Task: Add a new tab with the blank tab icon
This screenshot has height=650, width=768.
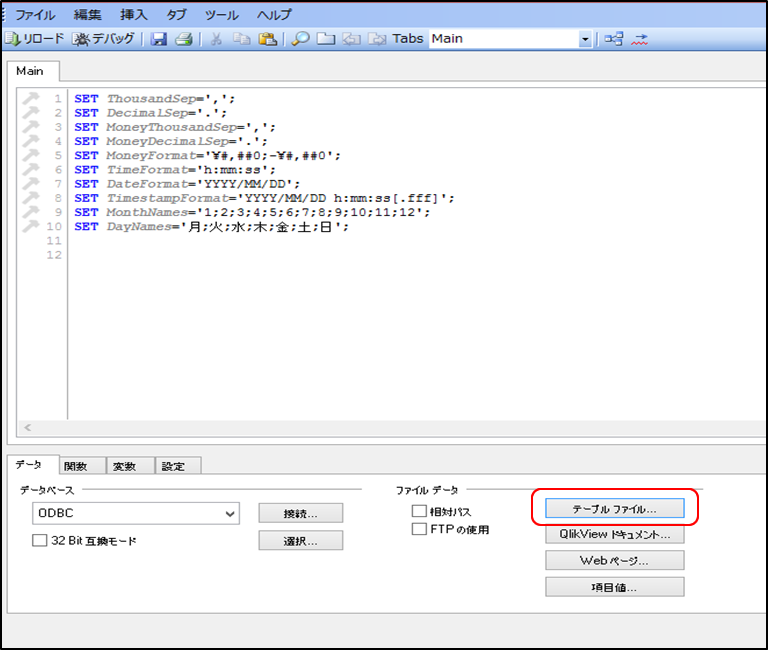Action: 326,39
